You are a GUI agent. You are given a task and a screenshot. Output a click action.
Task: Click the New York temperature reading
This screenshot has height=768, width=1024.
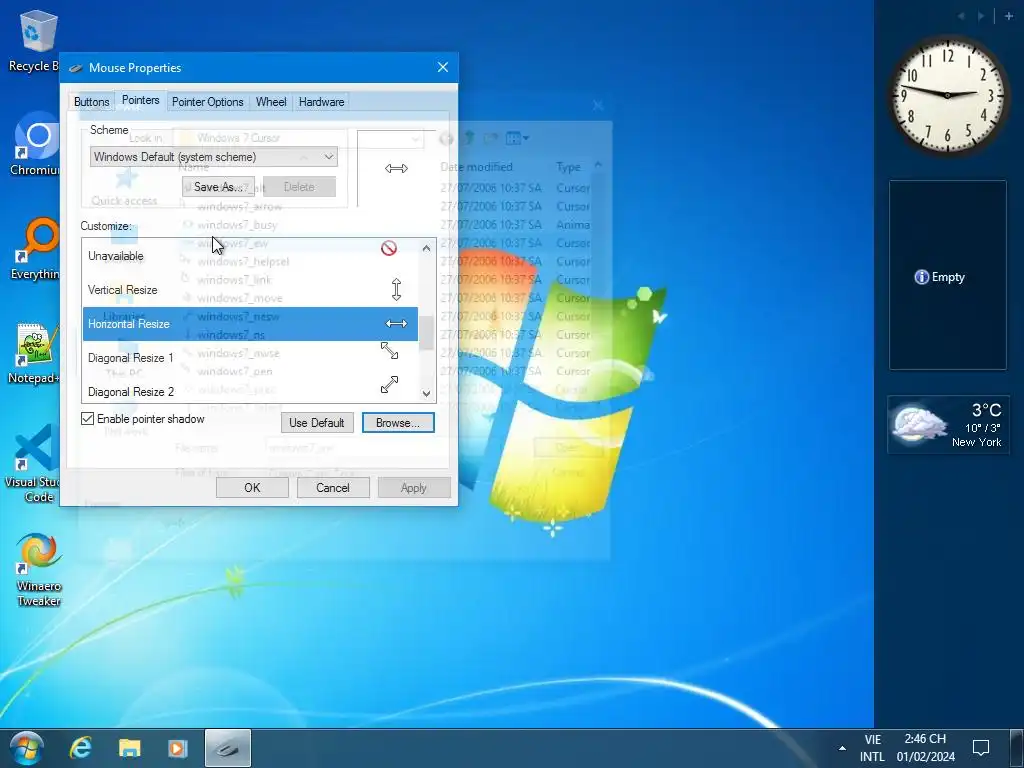[986, 410]
